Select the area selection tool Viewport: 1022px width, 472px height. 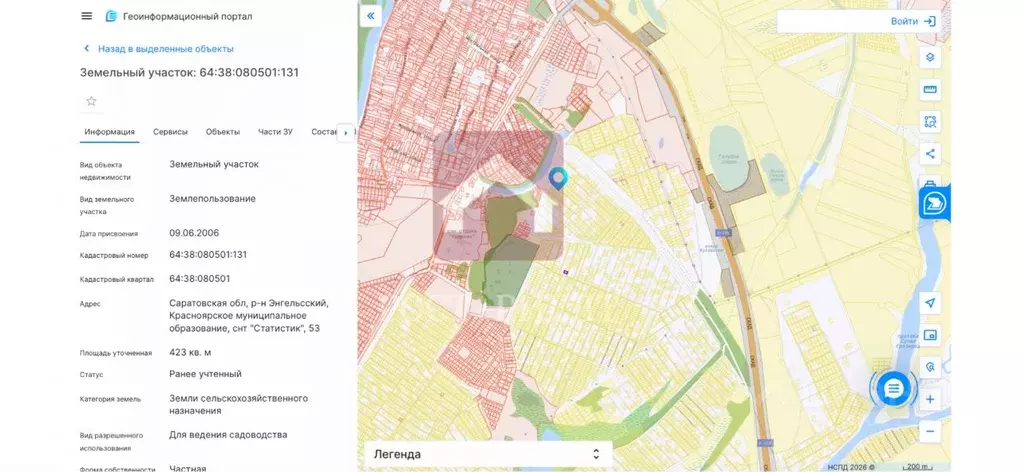pos(930,121)
